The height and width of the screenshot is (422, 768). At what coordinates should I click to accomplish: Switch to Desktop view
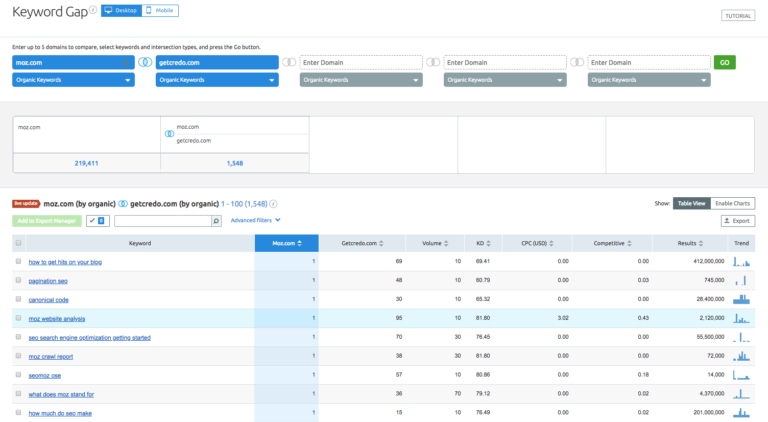pos(121,10)
